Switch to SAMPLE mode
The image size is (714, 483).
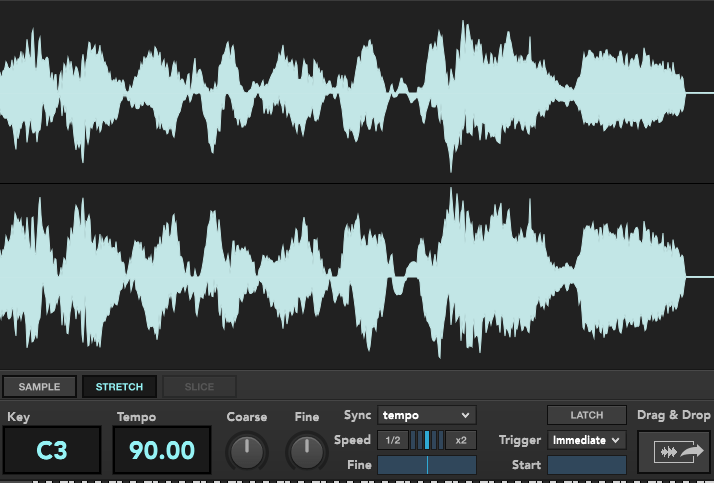39,387
